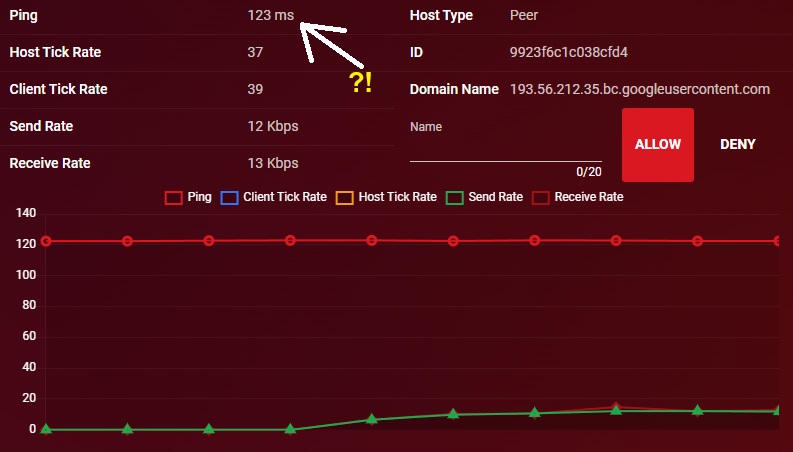Click the raised Receive Rate peak marker
This screenshot has height=452, width=793.
pyautogui.click(x=616, y=407)
